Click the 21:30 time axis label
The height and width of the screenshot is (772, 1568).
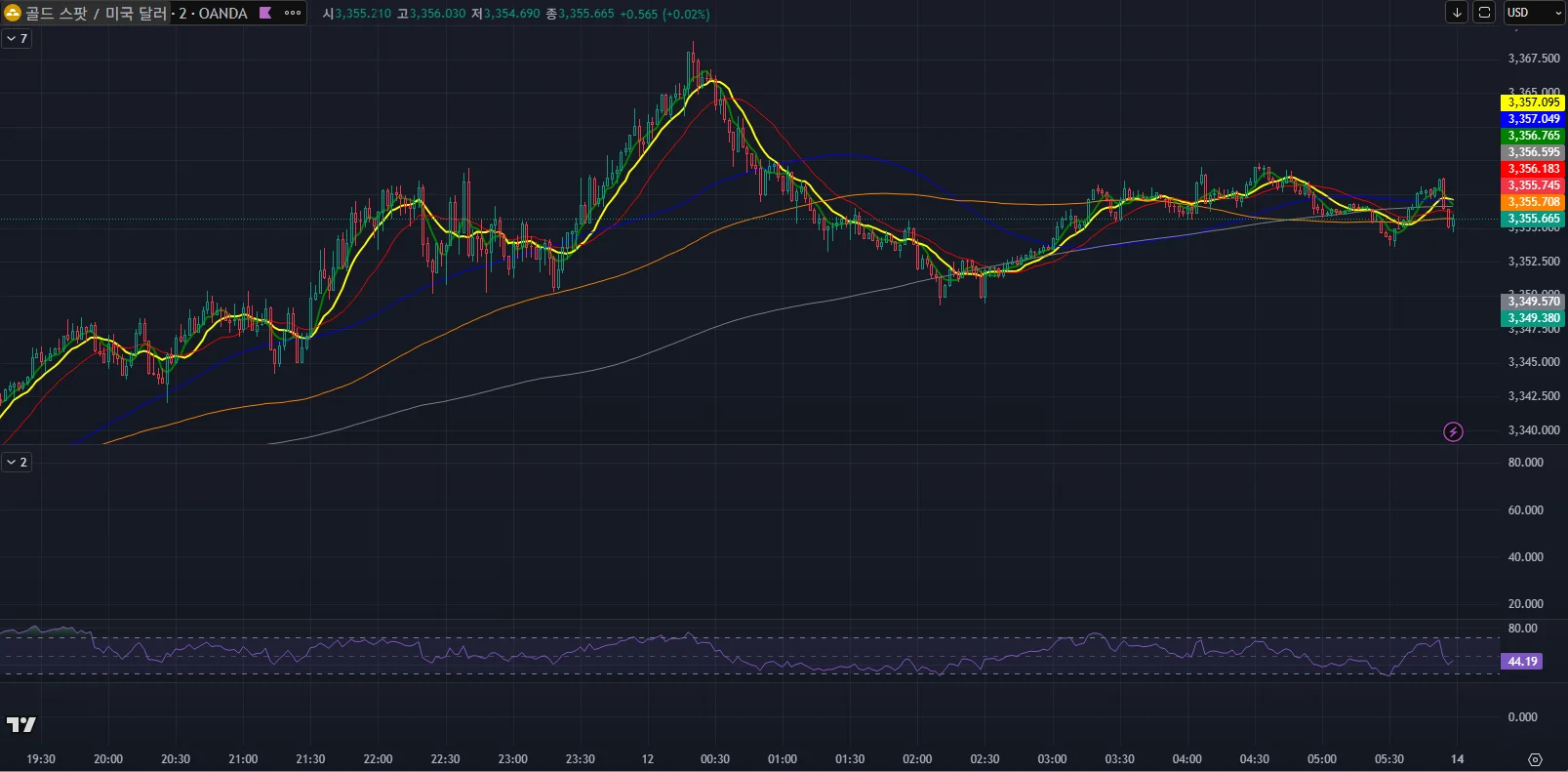[x=310, y=759]
